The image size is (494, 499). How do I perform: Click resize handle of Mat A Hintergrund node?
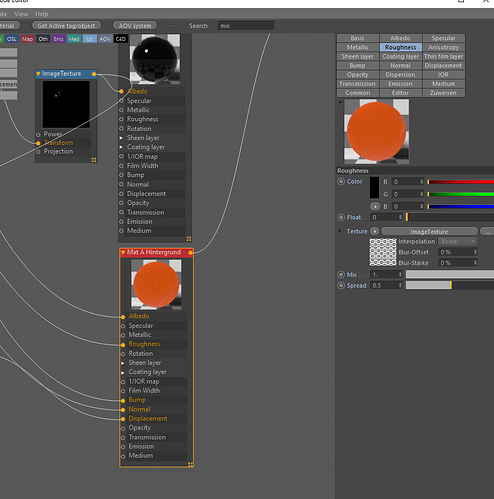tap(190, 464)
